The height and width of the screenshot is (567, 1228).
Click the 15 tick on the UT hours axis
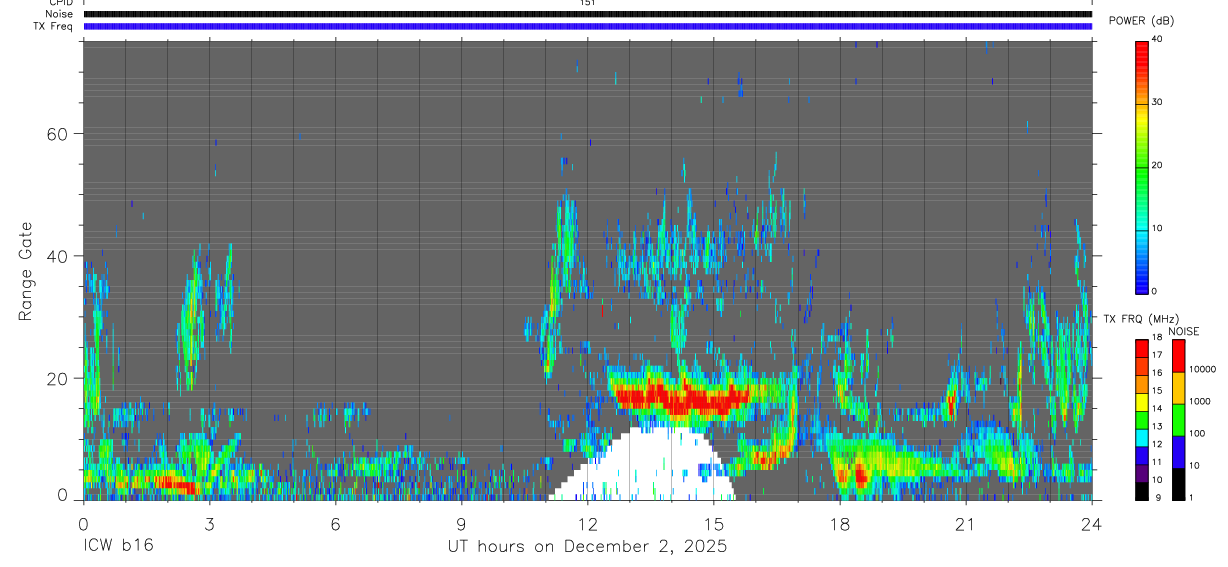coord(714,523)
